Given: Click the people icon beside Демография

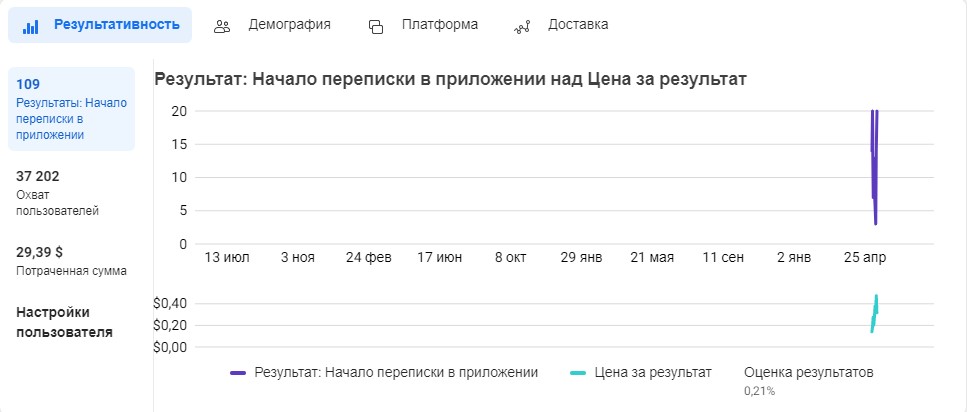Looking at the screenshot, I should pyautogui.click(x=222, y=27).
